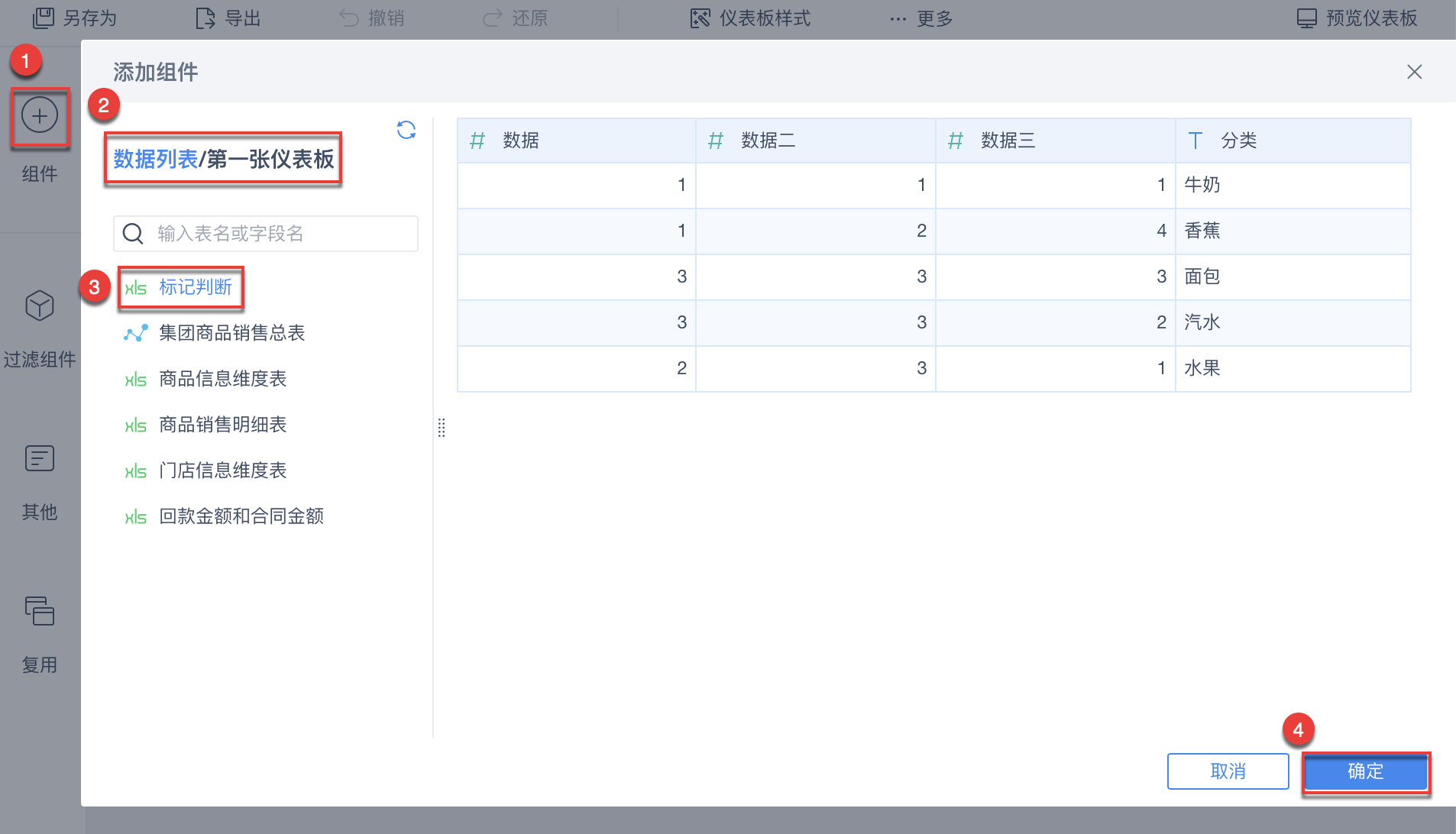Screen dimensions: 1456x834
Task: Open the filter component cube icon
Action: tap(40, 306)
